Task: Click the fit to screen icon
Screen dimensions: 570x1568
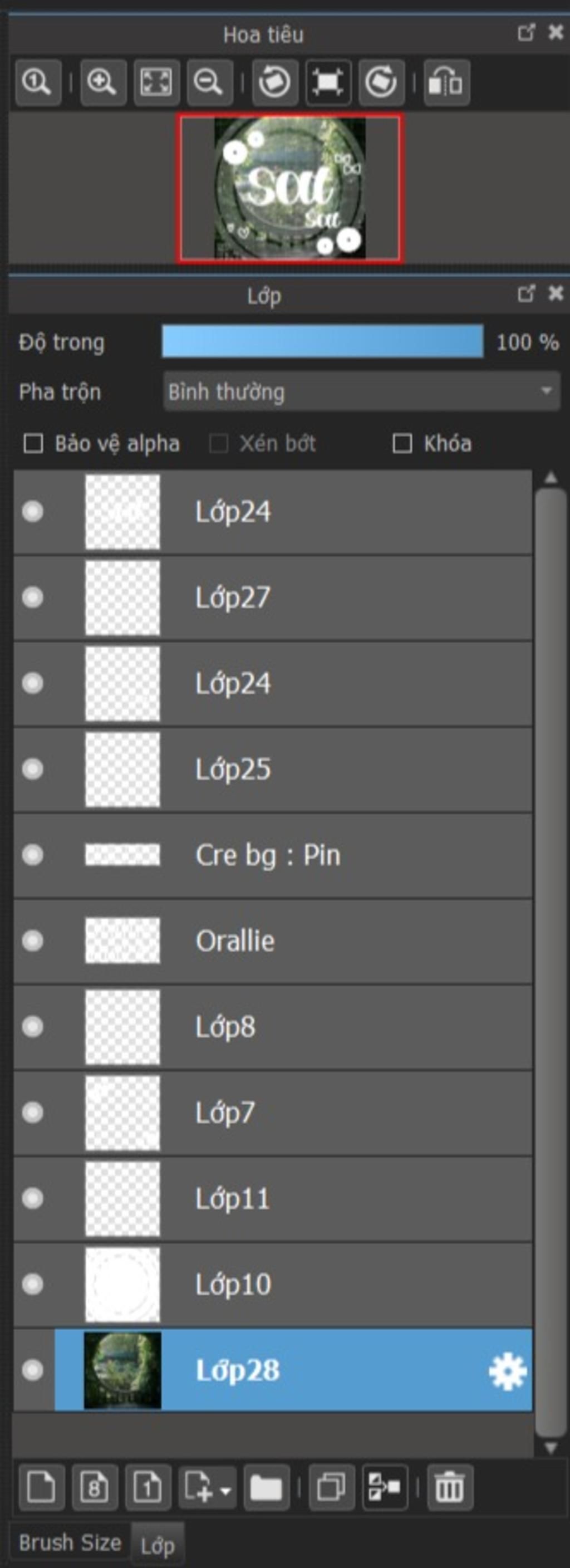Action: [156, 82]
